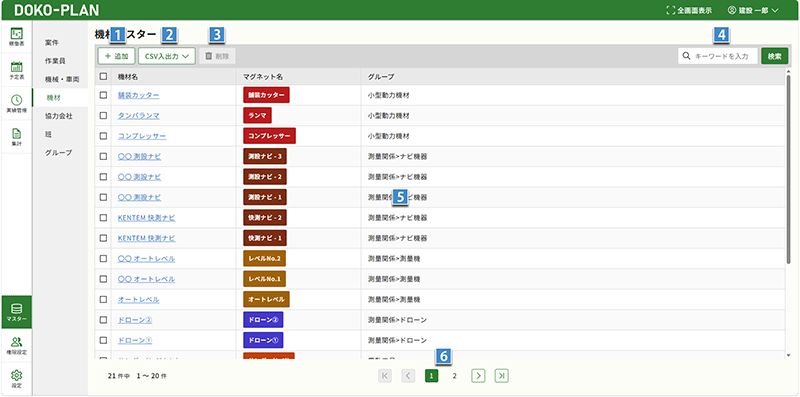Viewport: 800px width, 397px height.
Task: Click the brown 測設ナビ - 2 magnet tag
Action: [x=265, y=177]
